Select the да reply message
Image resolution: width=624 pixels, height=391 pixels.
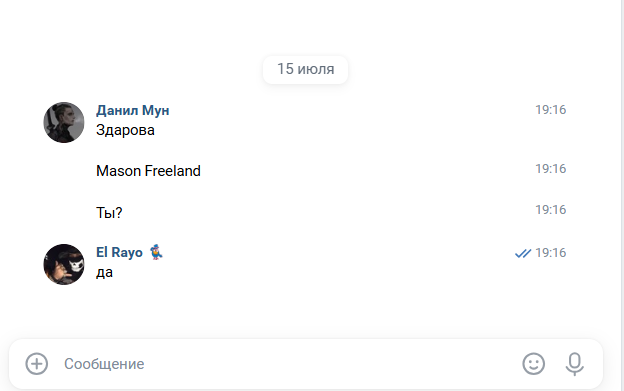pos(104,273)
